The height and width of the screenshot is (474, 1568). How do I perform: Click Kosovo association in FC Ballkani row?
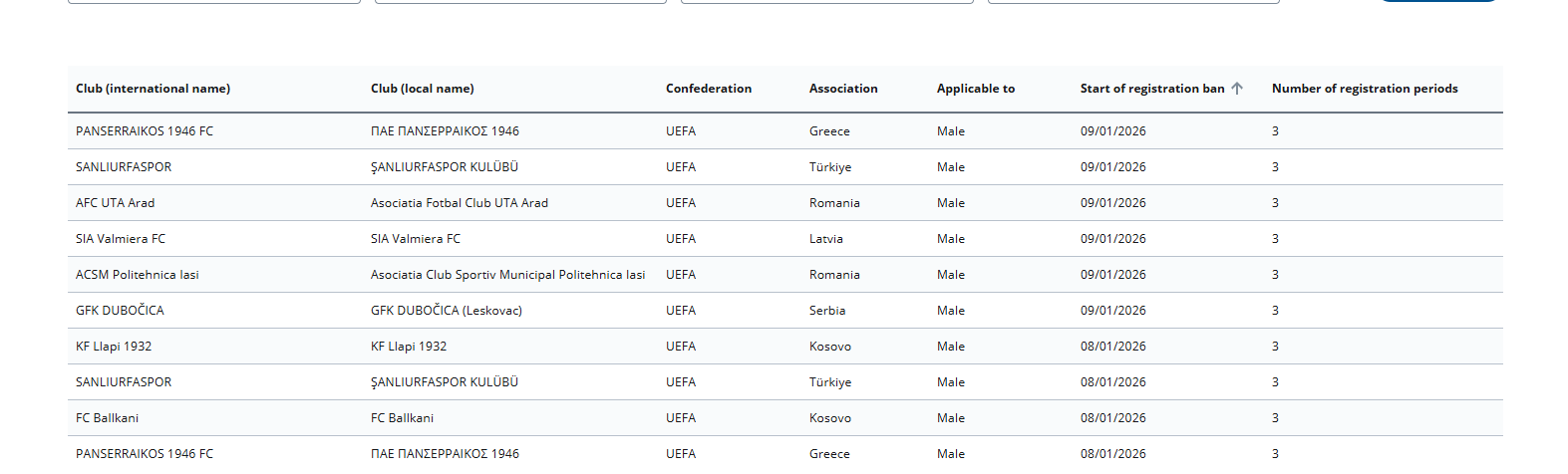(x=829, y=418)
